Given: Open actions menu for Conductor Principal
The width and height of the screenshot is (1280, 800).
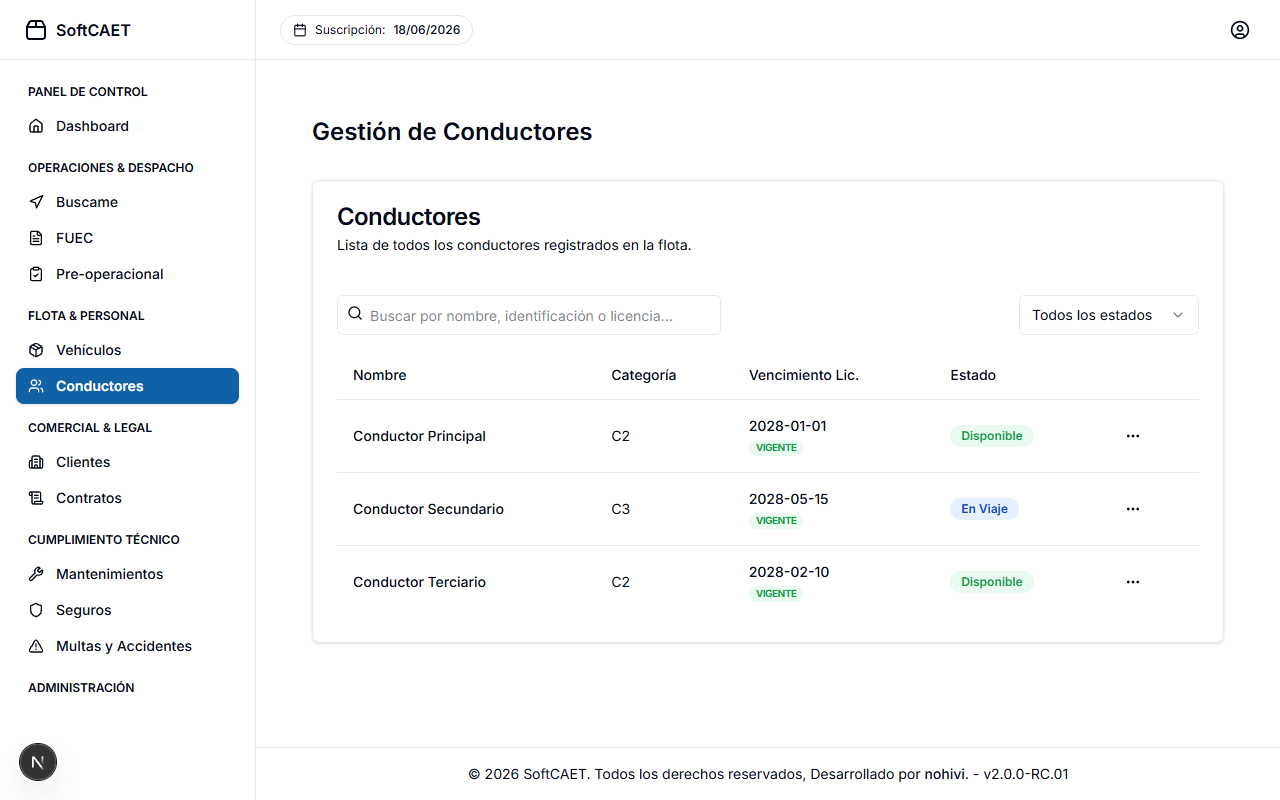Looking at the screenshot, I should (1133, 436).
